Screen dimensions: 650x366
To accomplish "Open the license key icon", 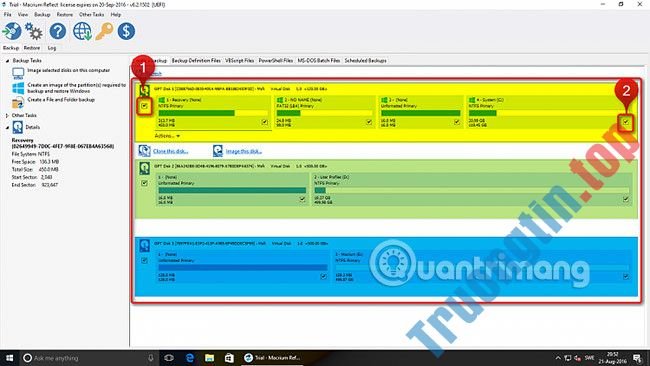I will pos(104,32).
